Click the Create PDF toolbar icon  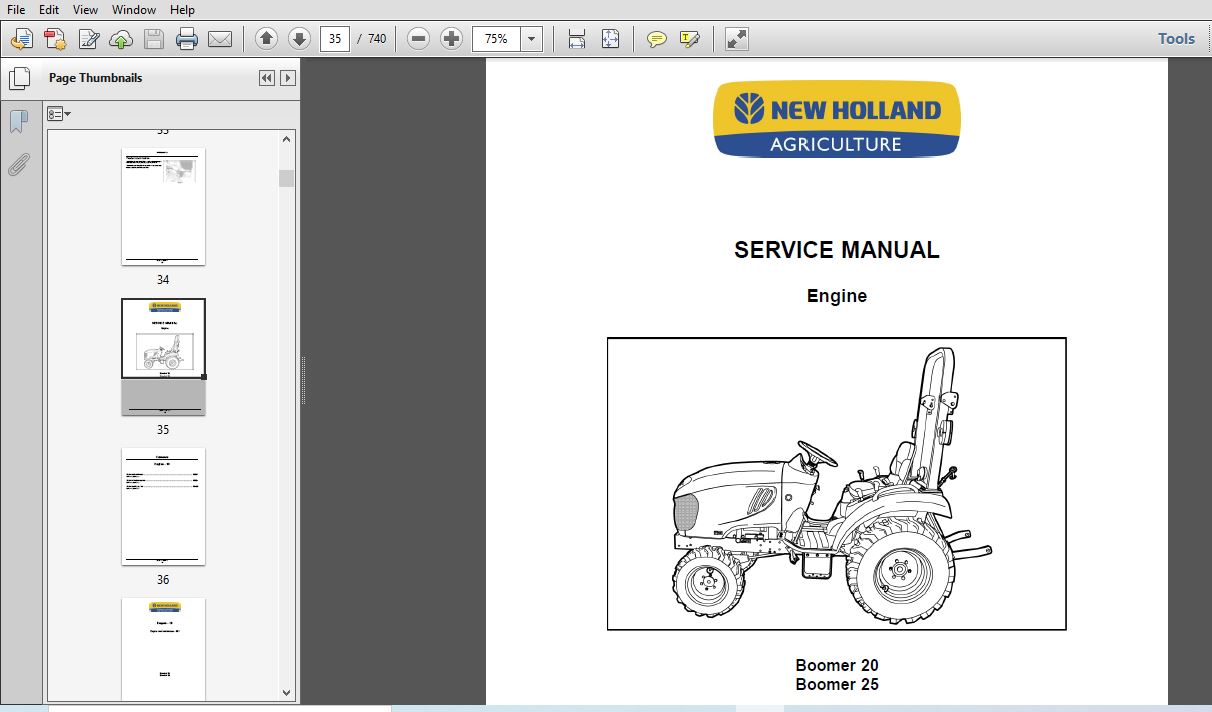(21, 39)
